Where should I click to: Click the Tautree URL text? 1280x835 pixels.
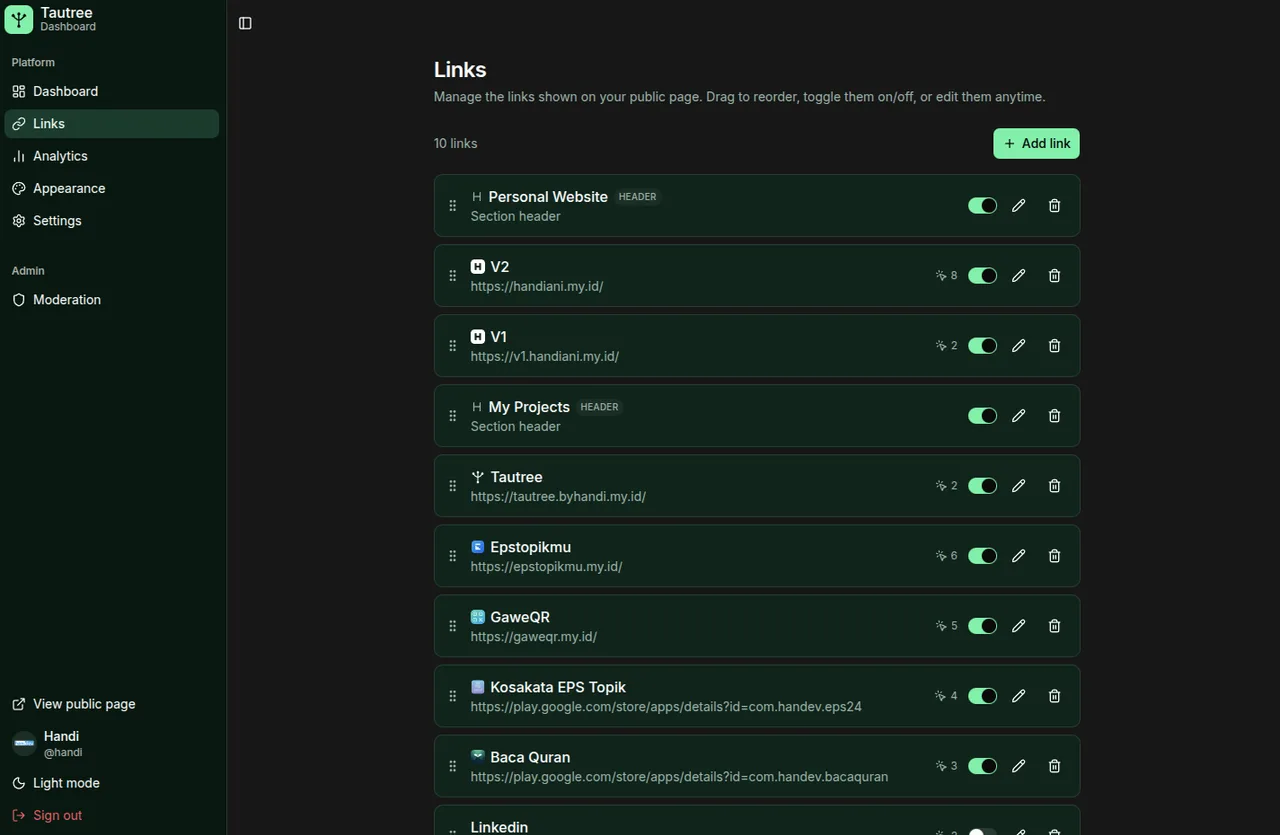(558, 496)
